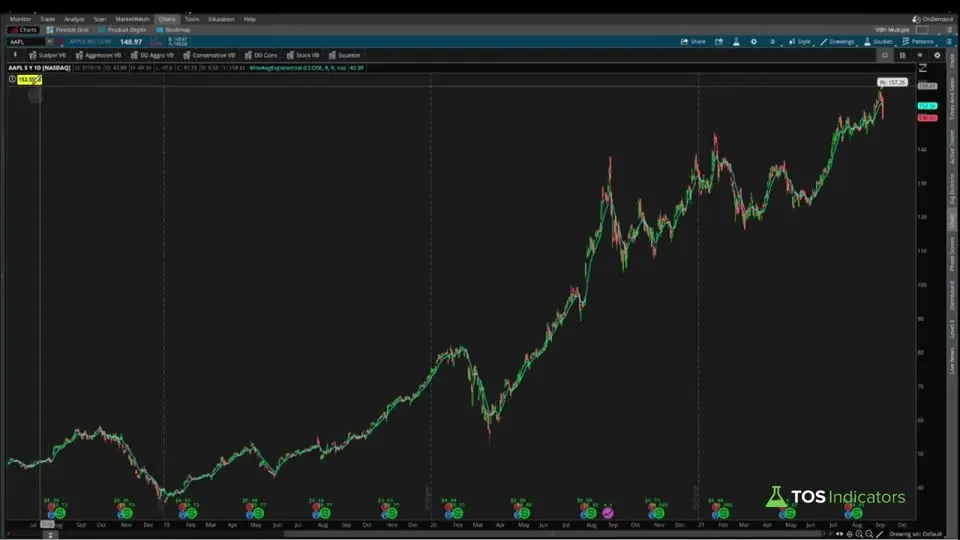This screenshot has height=540, width=960.
Task: Load the DD Cons study set
Action: tap(261, 55)
